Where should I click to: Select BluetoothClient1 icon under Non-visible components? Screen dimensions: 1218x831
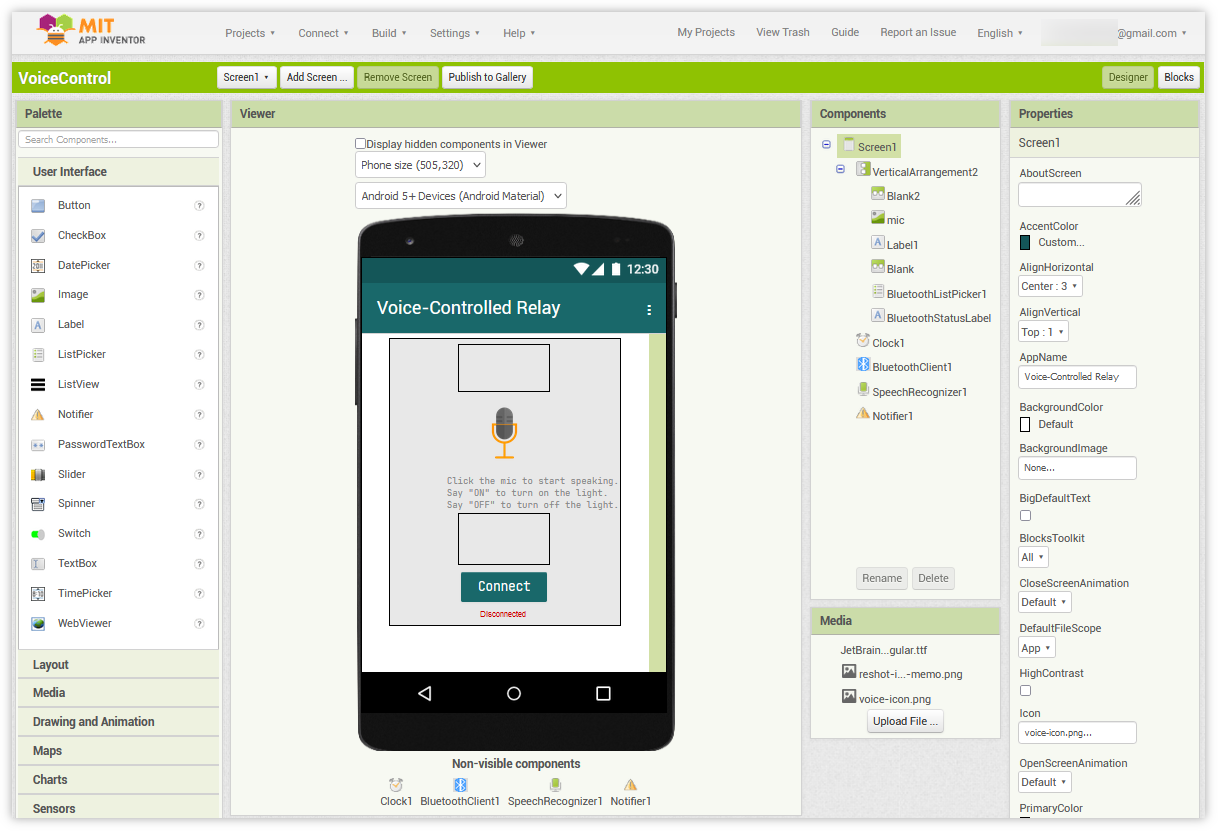pyautogui.click(x=460, y=785)
